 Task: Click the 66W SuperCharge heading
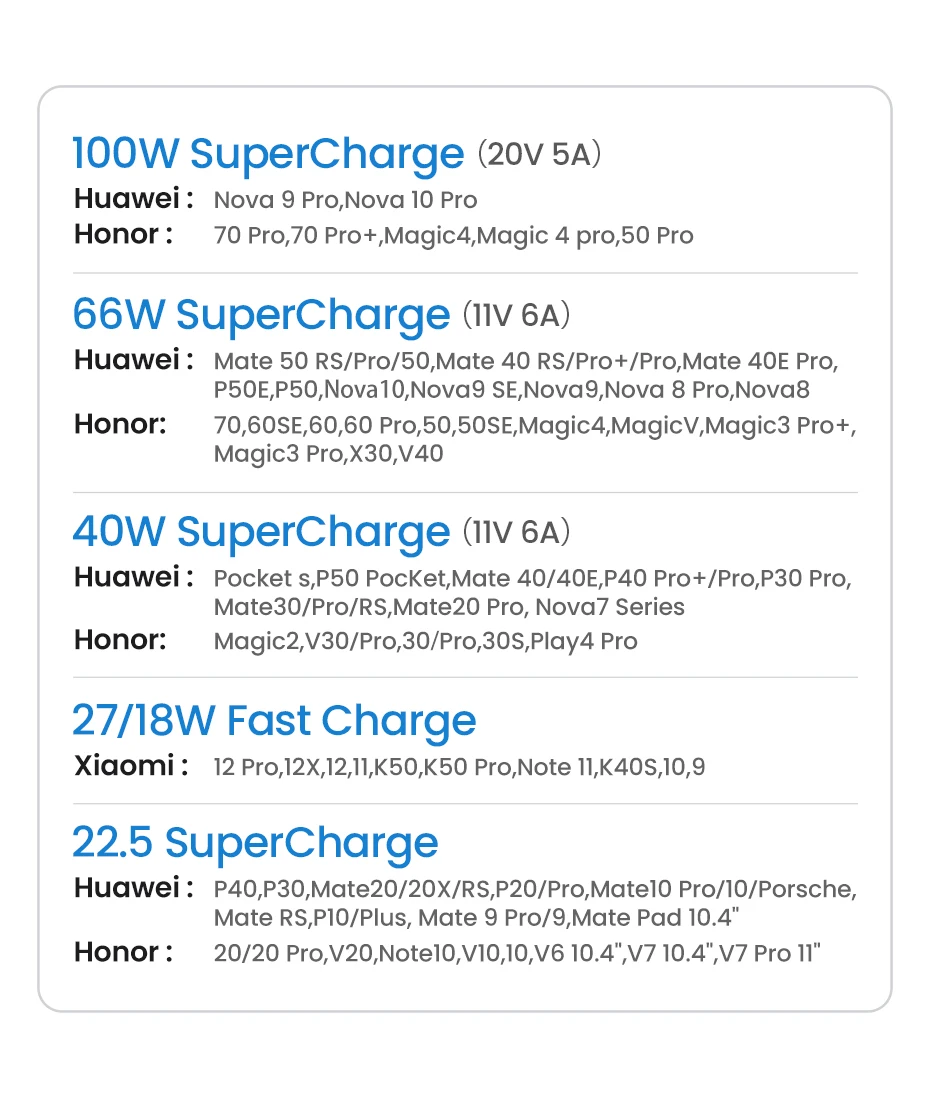[261, 314]
